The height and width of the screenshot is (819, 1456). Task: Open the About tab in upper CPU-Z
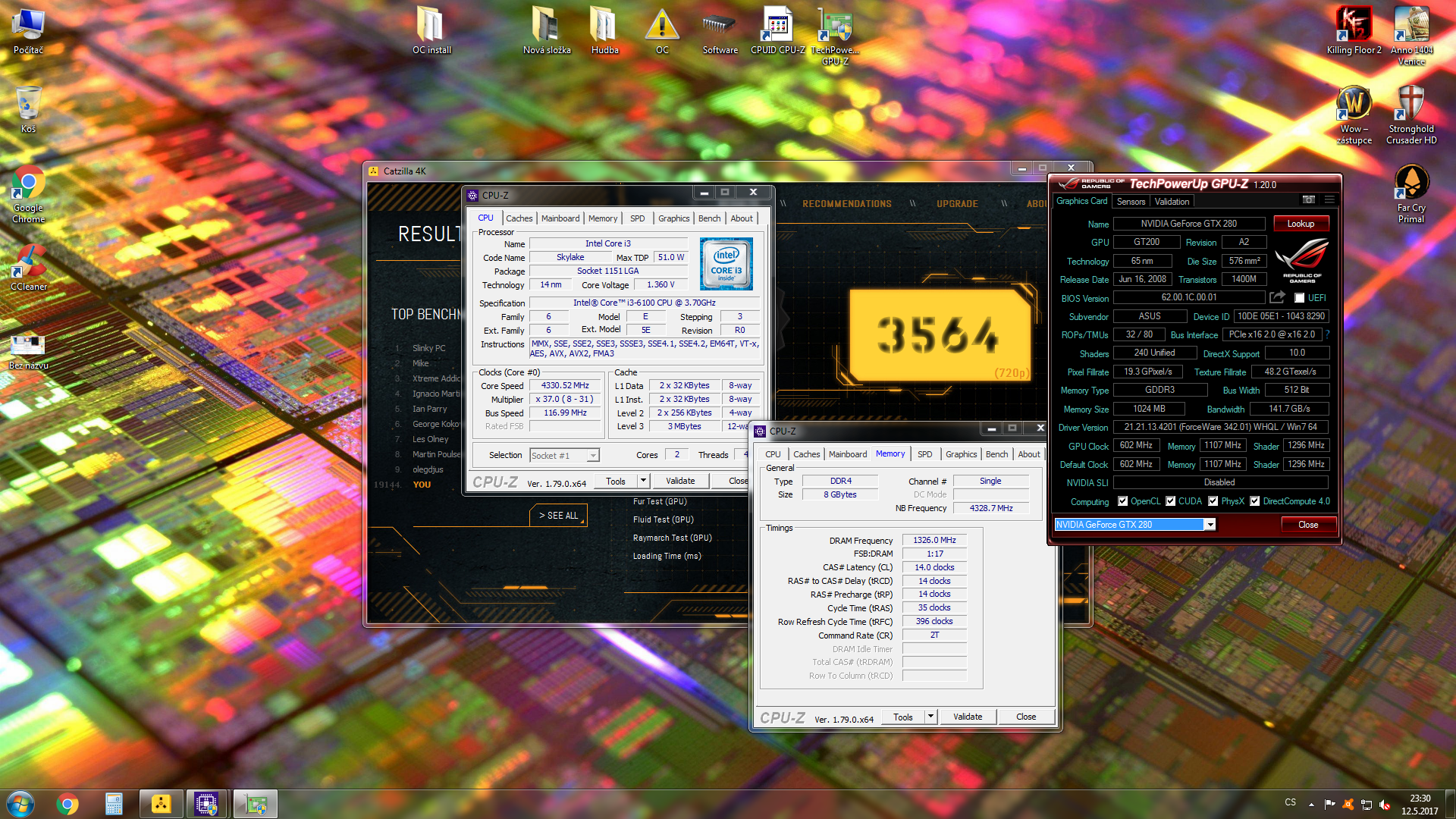pyautogui.click(x=742, y=218)
